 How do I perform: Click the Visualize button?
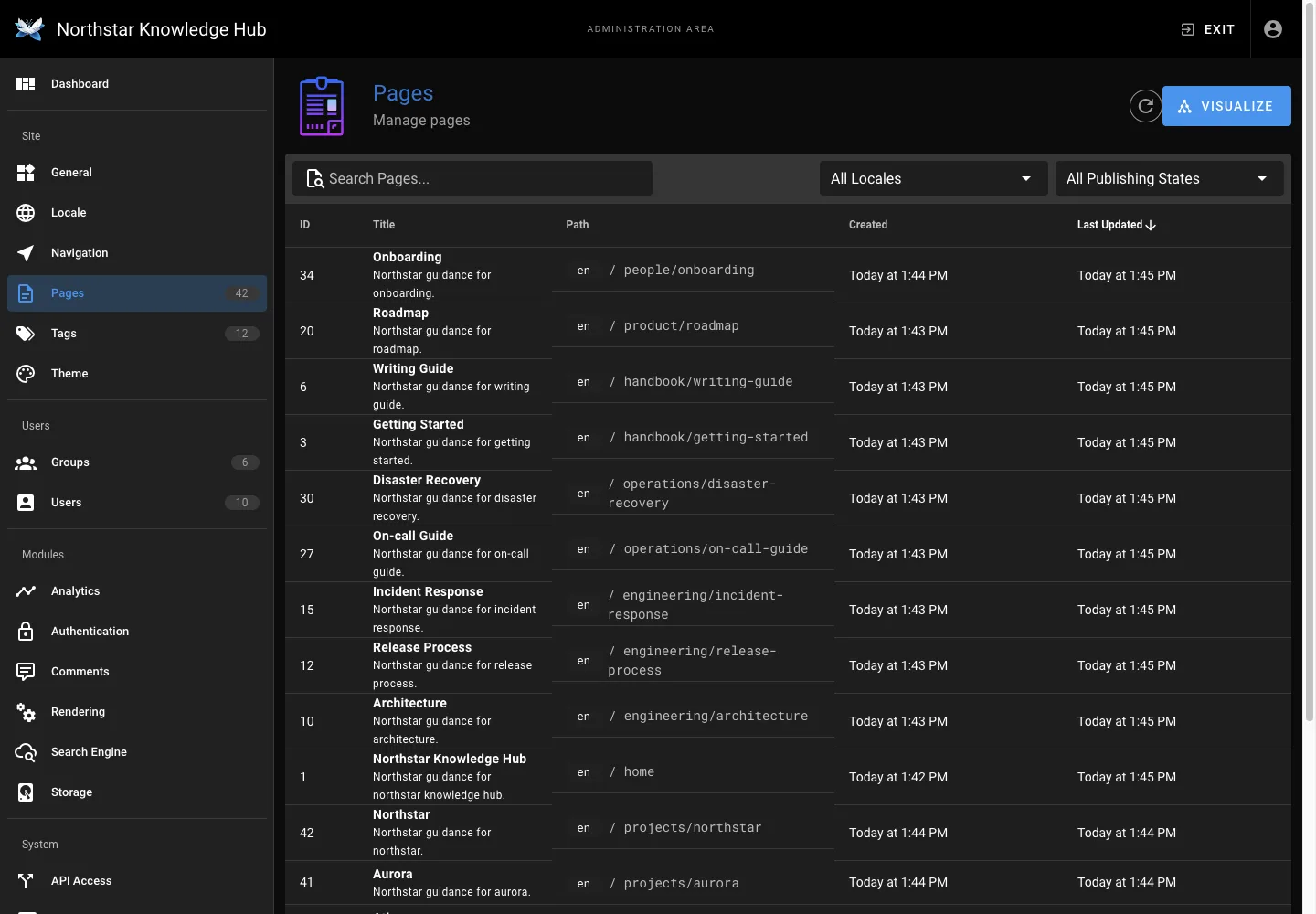click(1226, 106)
